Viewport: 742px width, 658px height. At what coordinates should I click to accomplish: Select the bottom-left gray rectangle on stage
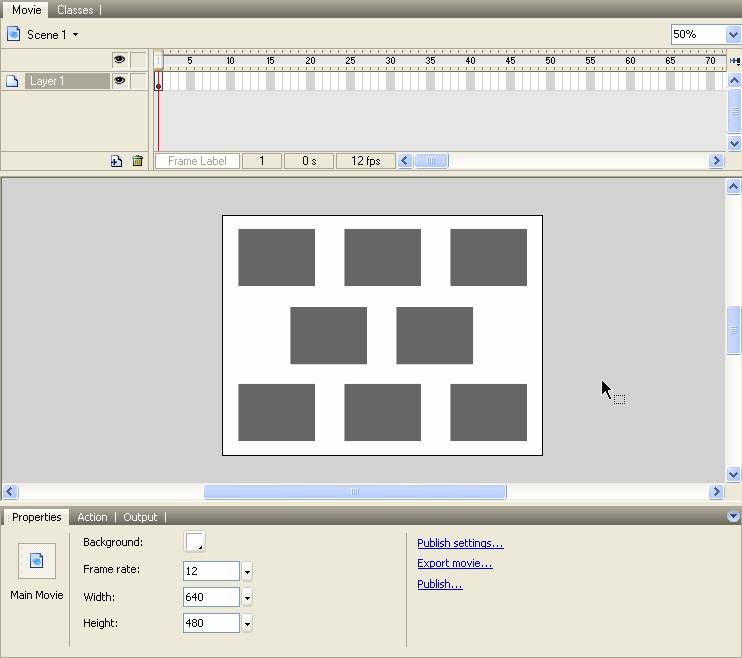276,412
